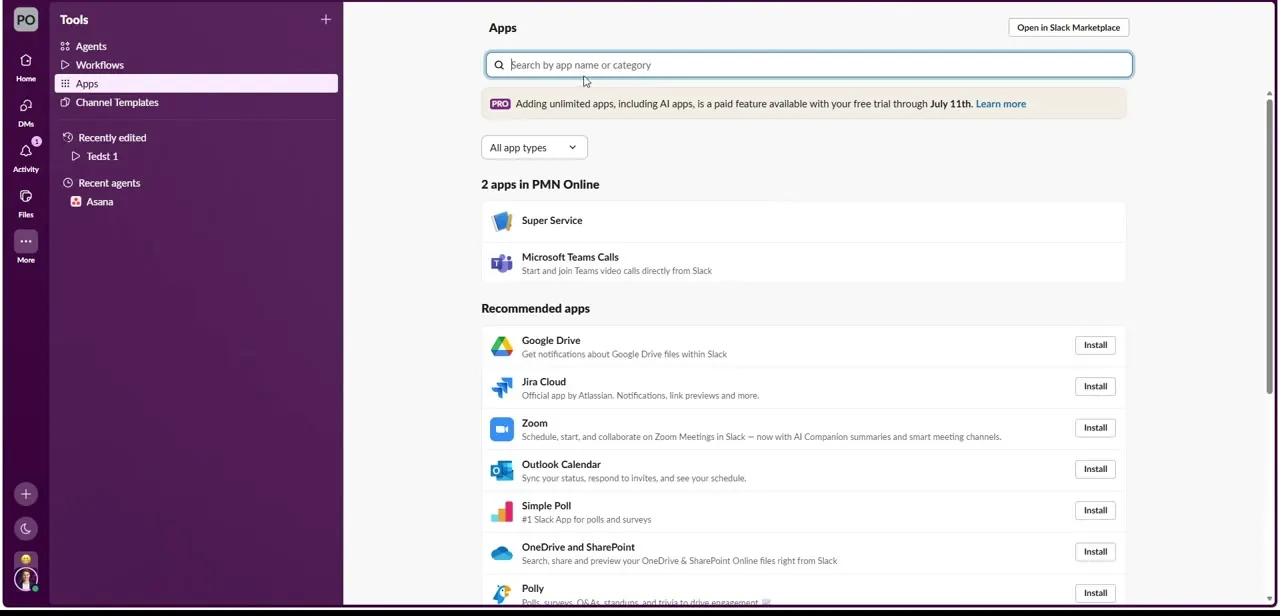
Task: Click the plus icon next to Tools
Action: pyautogui.click(x=325, y=19)
